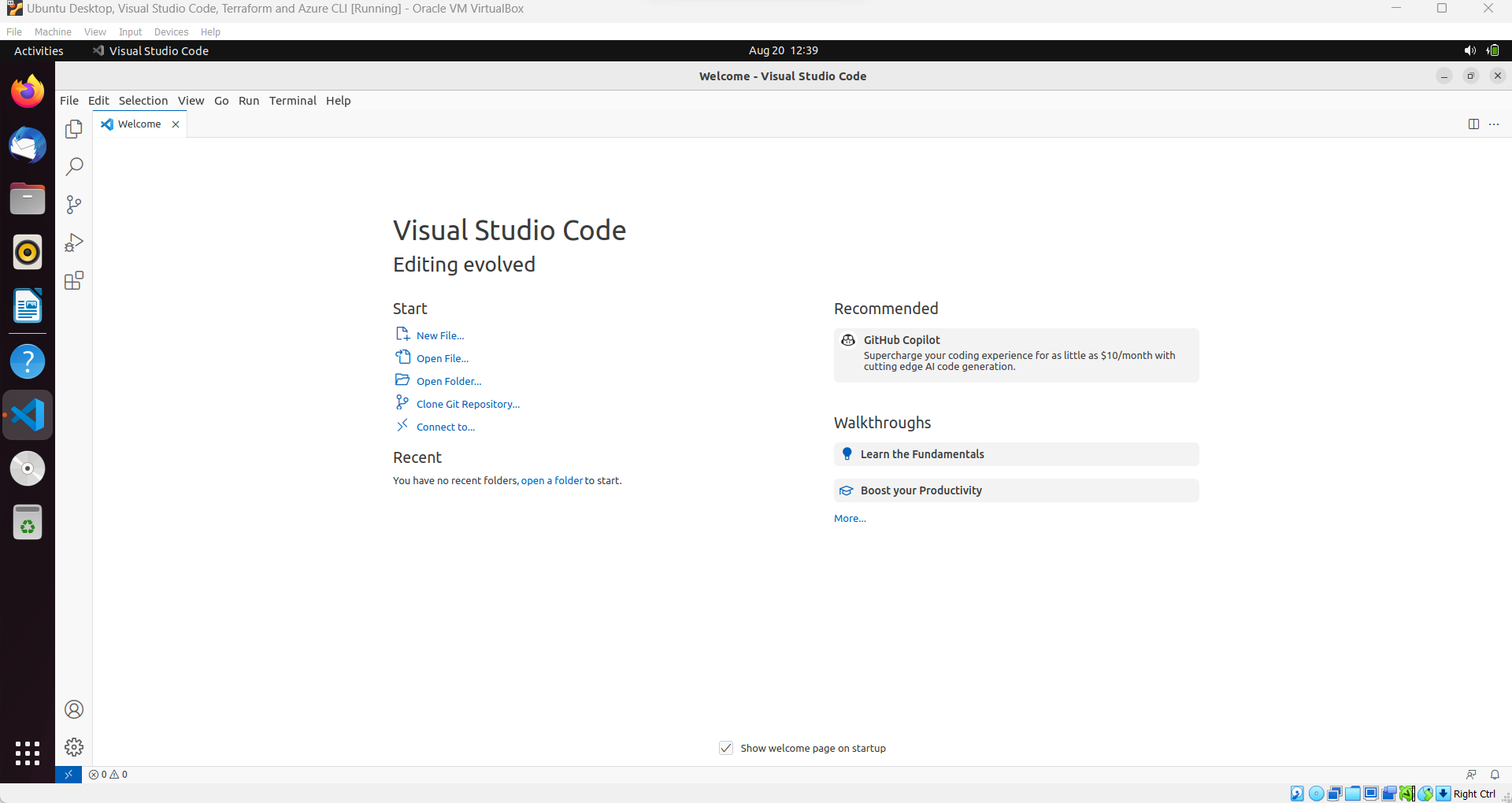Open the Search view icon
Viewport: 1512px width, 803px height.
(73, 166)
